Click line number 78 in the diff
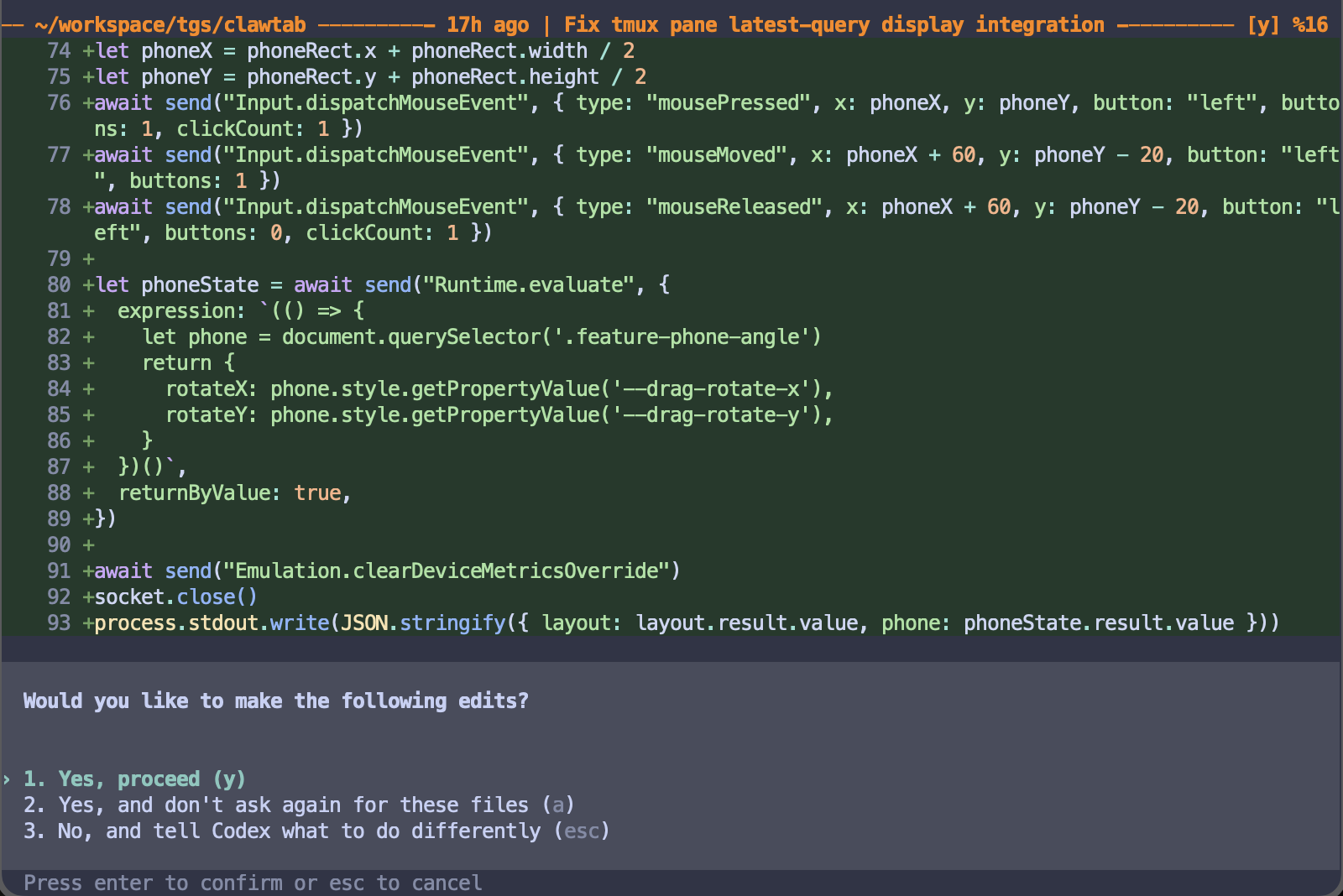Viewport: 1343px width, 896px height. pyautogui.click(x=59, y=207)
